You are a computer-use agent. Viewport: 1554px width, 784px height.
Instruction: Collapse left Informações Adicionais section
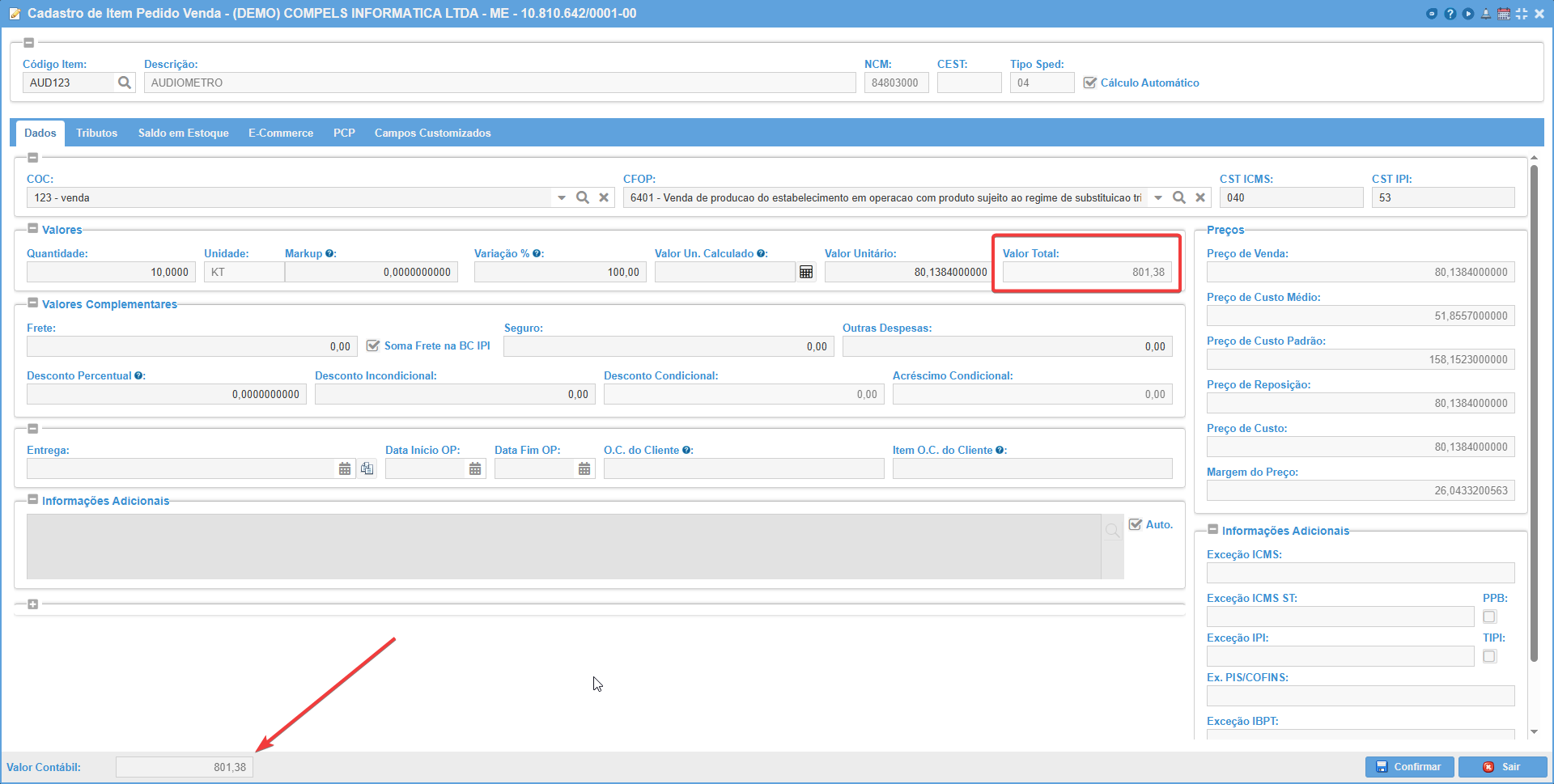[33, 500]
